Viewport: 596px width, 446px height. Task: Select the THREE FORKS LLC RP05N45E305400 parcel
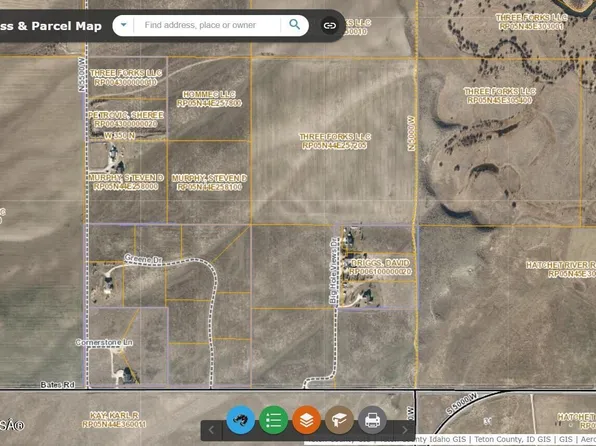[499, 96]
